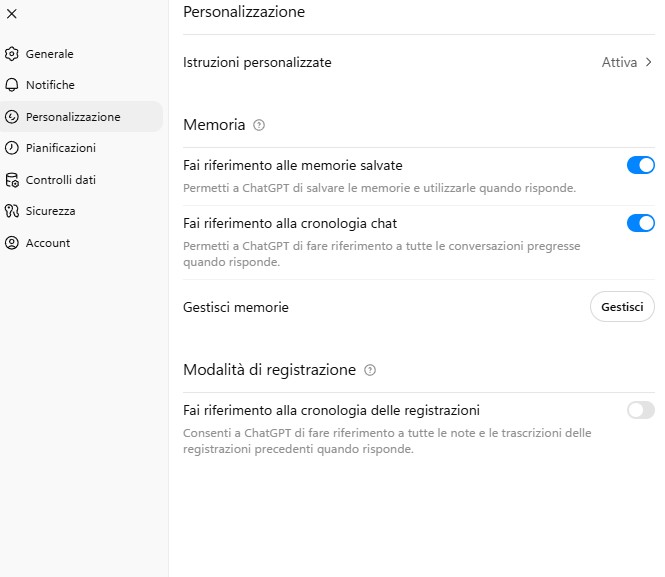Click the Sicurezza key icon
Viewport: 665px width, 577px height.
pos(12,211)
